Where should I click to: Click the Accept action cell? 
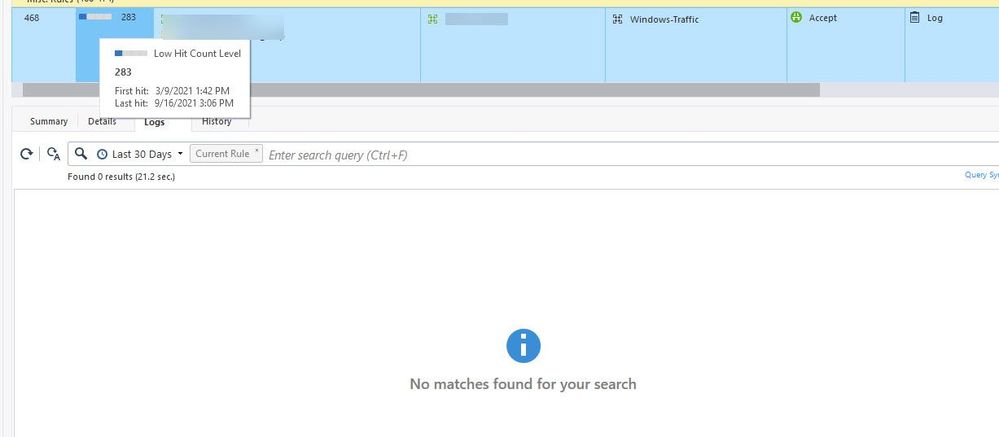click(845, 45)
